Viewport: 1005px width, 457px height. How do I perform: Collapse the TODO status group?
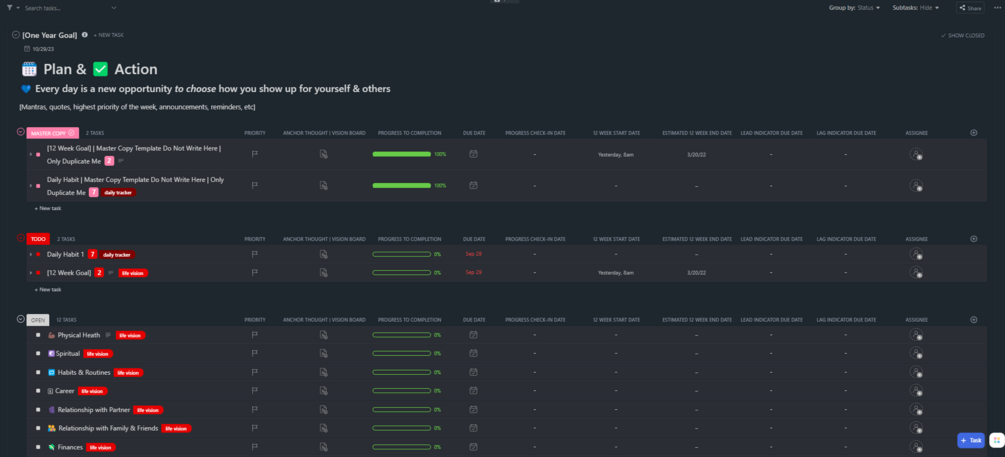click(x=21, y=238)
